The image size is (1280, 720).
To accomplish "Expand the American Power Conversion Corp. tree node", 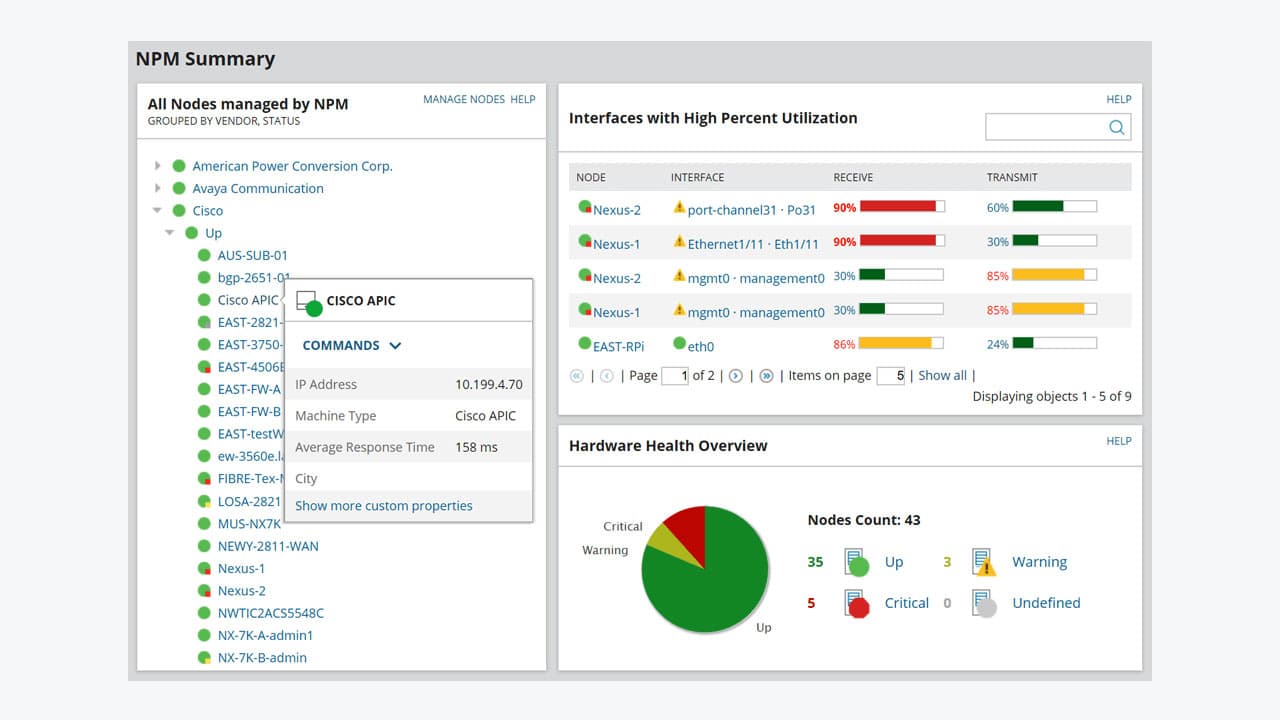I will (x=158, y=165).
